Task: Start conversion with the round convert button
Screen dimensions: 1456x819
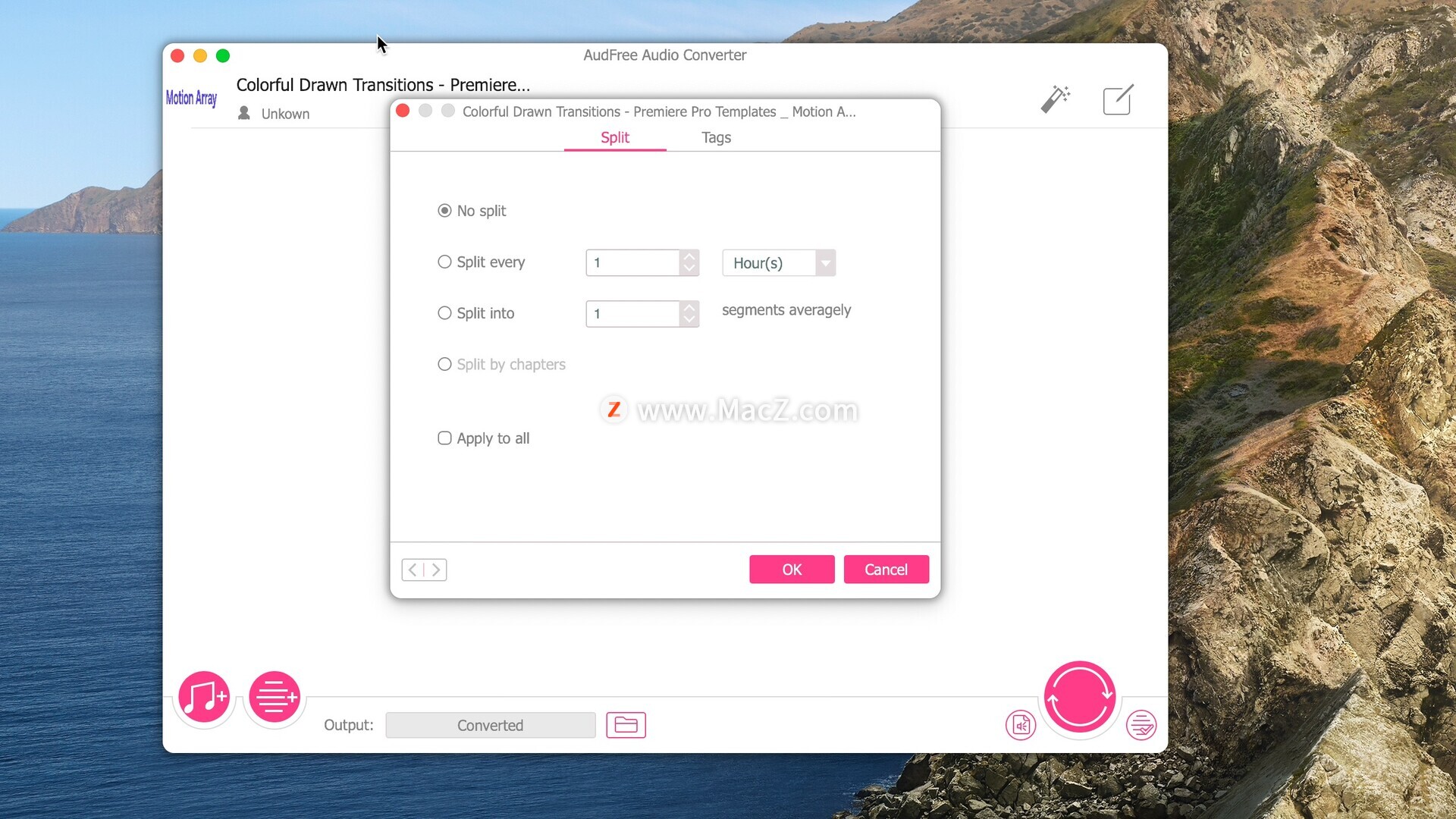Action: point(1079,696)
